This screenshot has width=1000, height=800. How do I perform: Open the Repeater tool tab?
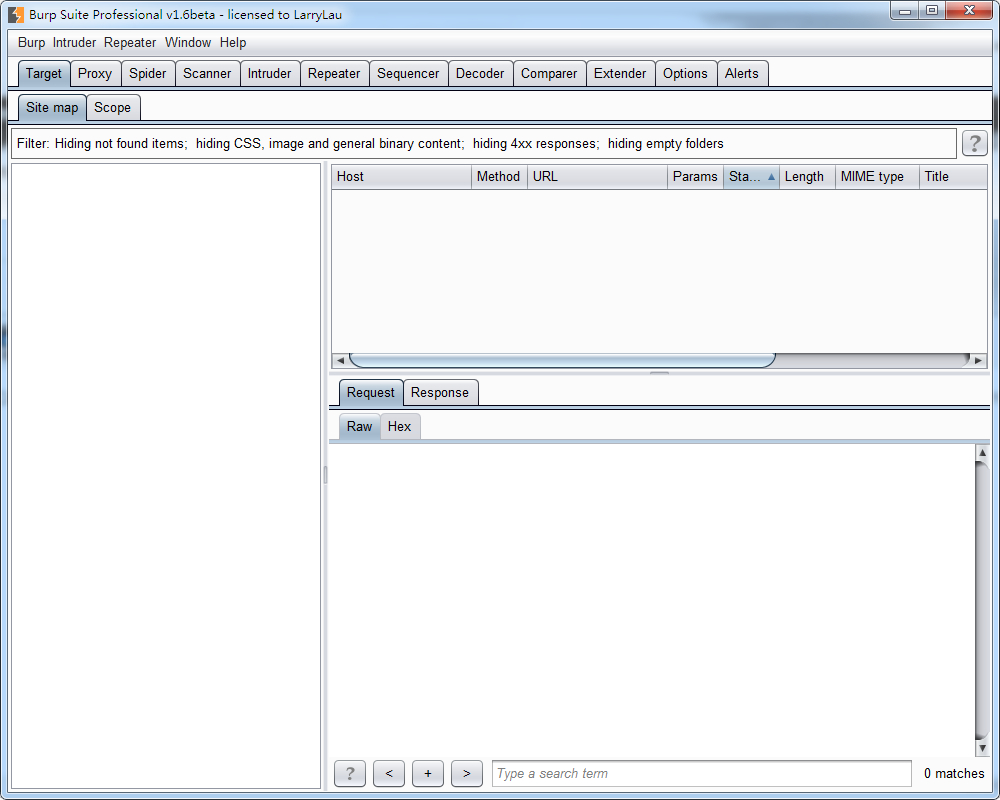click(334, 73)
